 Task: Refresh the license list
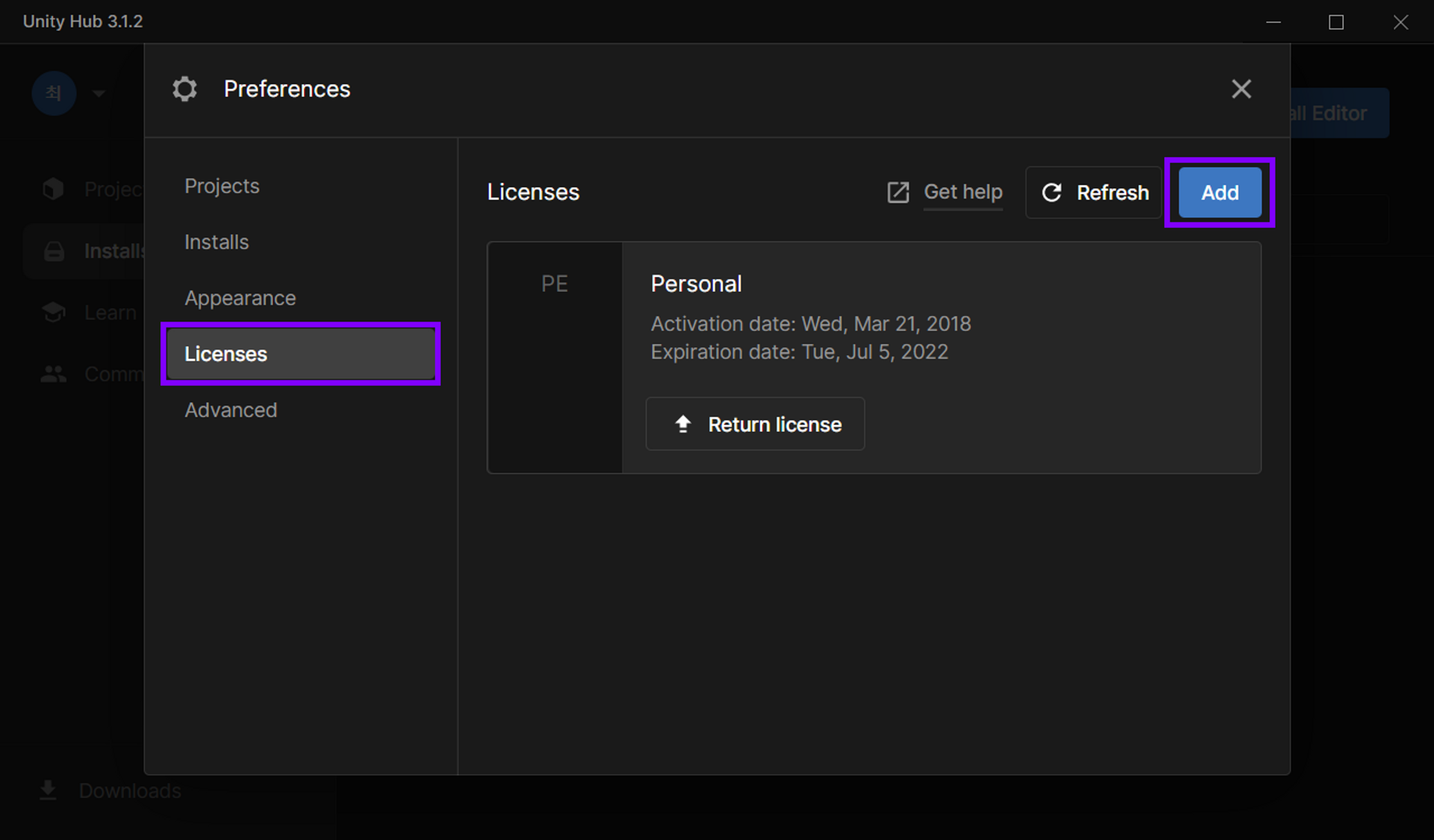coord(1093,193)
